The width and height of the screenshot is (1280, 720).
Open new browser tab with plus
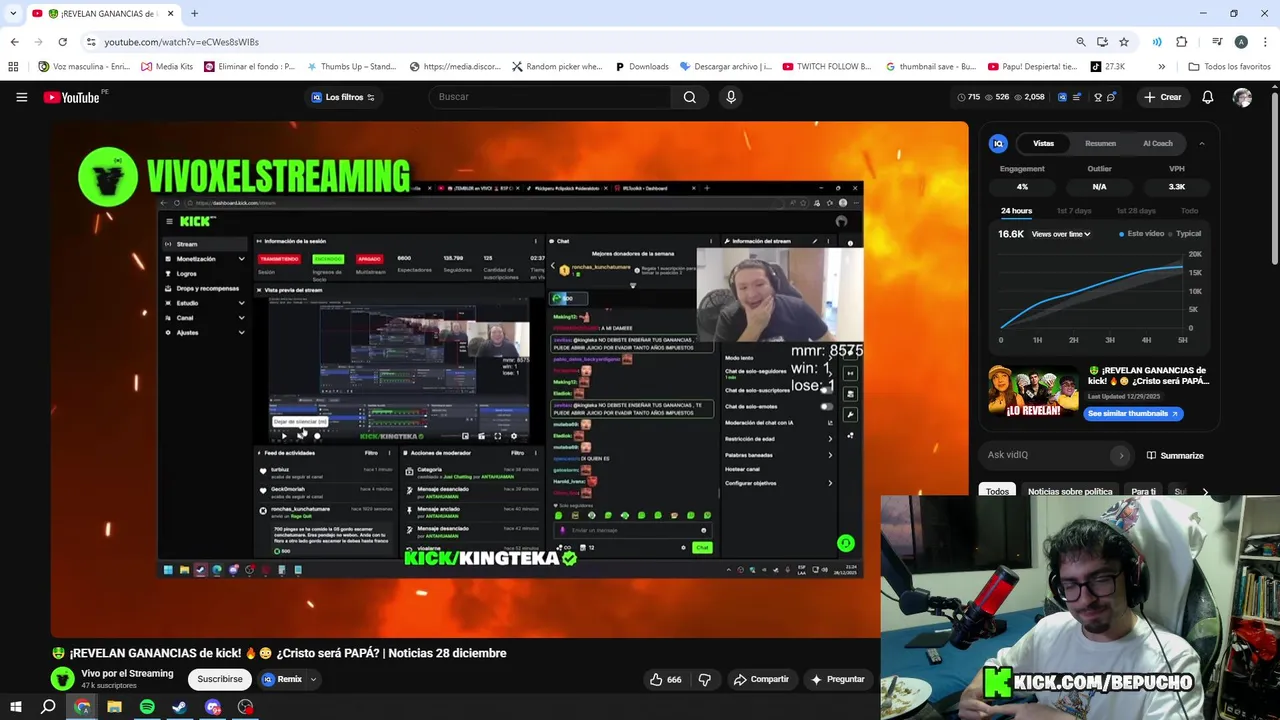[x=194, y=13]
